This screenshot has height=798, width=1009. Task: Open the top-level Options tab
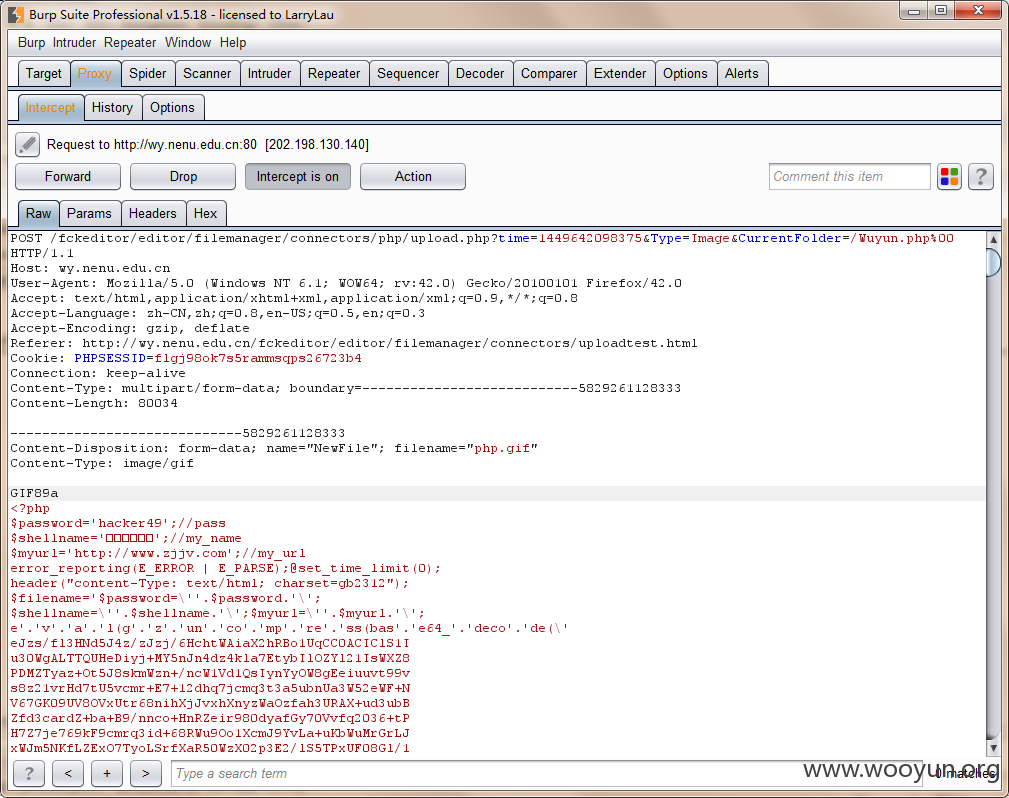pyautogui.click(x=685, y=73)
